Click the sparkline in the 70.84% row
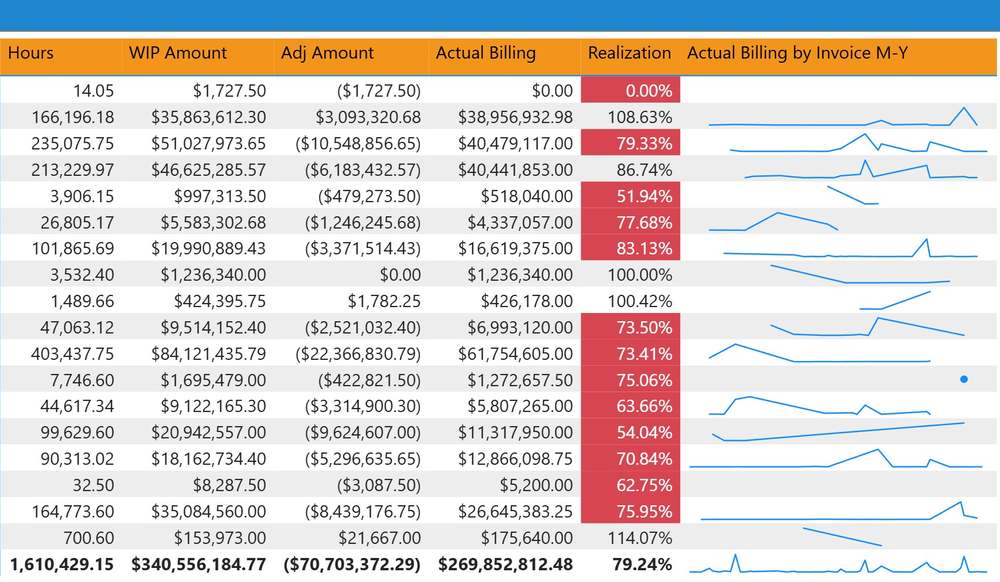 836,458
